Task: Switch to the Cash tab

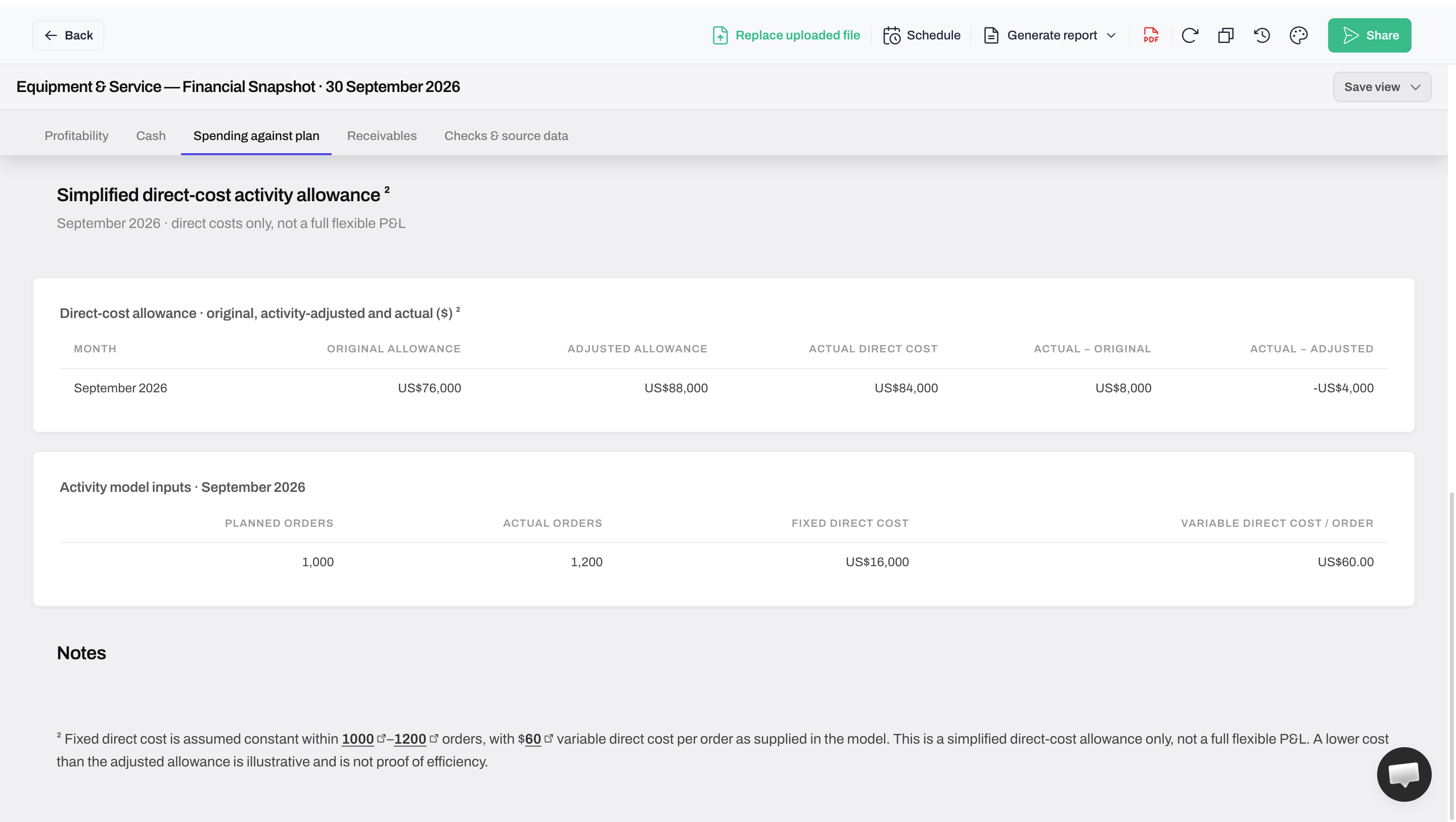Action: (150, 135)
